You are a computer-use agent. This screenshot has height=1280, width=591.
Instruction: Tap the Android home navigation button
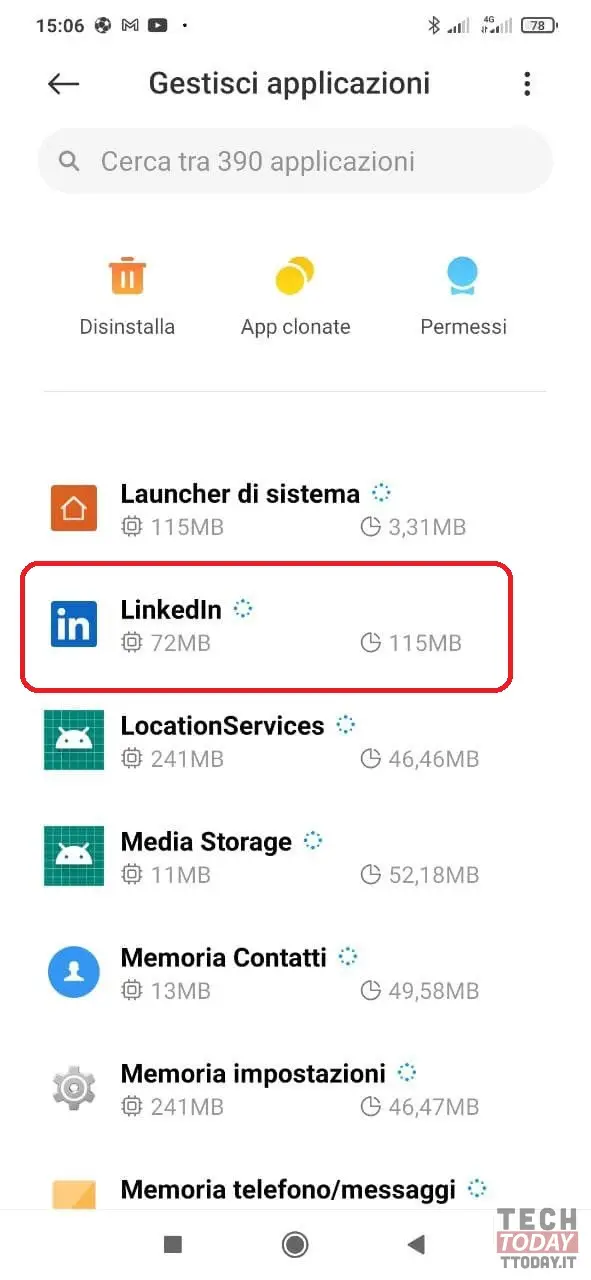click(295, 1244)
